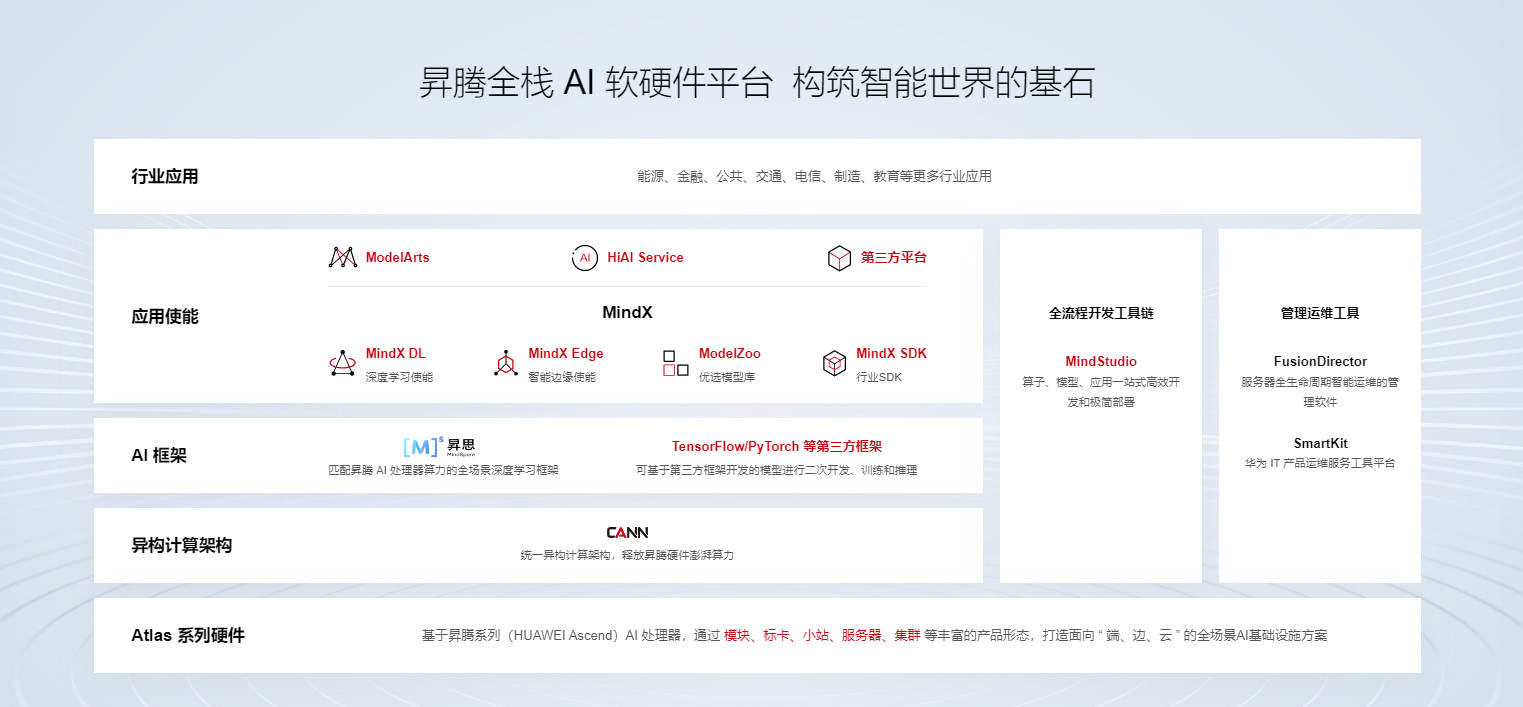Click the 行业SDK description
Screen dimensions: 1523x707
point(879,378)
